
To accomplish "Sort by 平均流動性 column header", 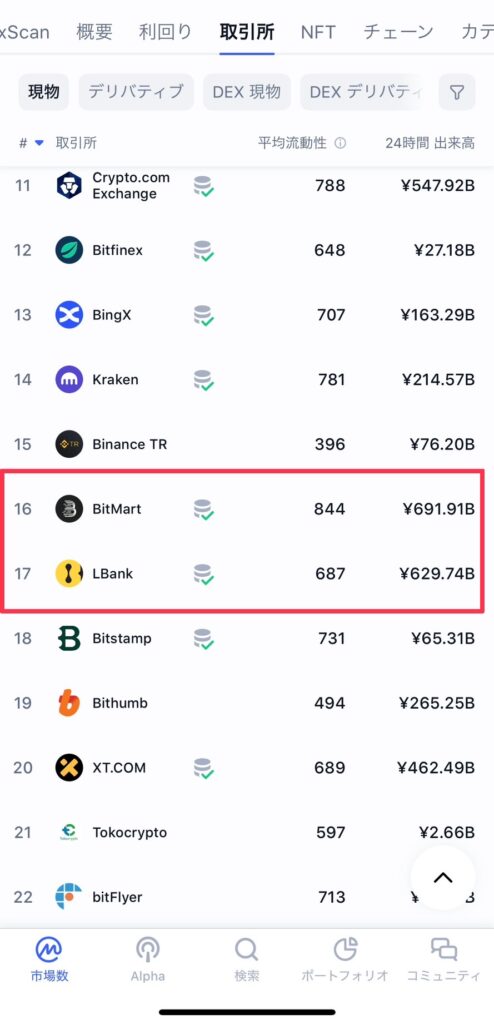I will [x=292, y=143].
